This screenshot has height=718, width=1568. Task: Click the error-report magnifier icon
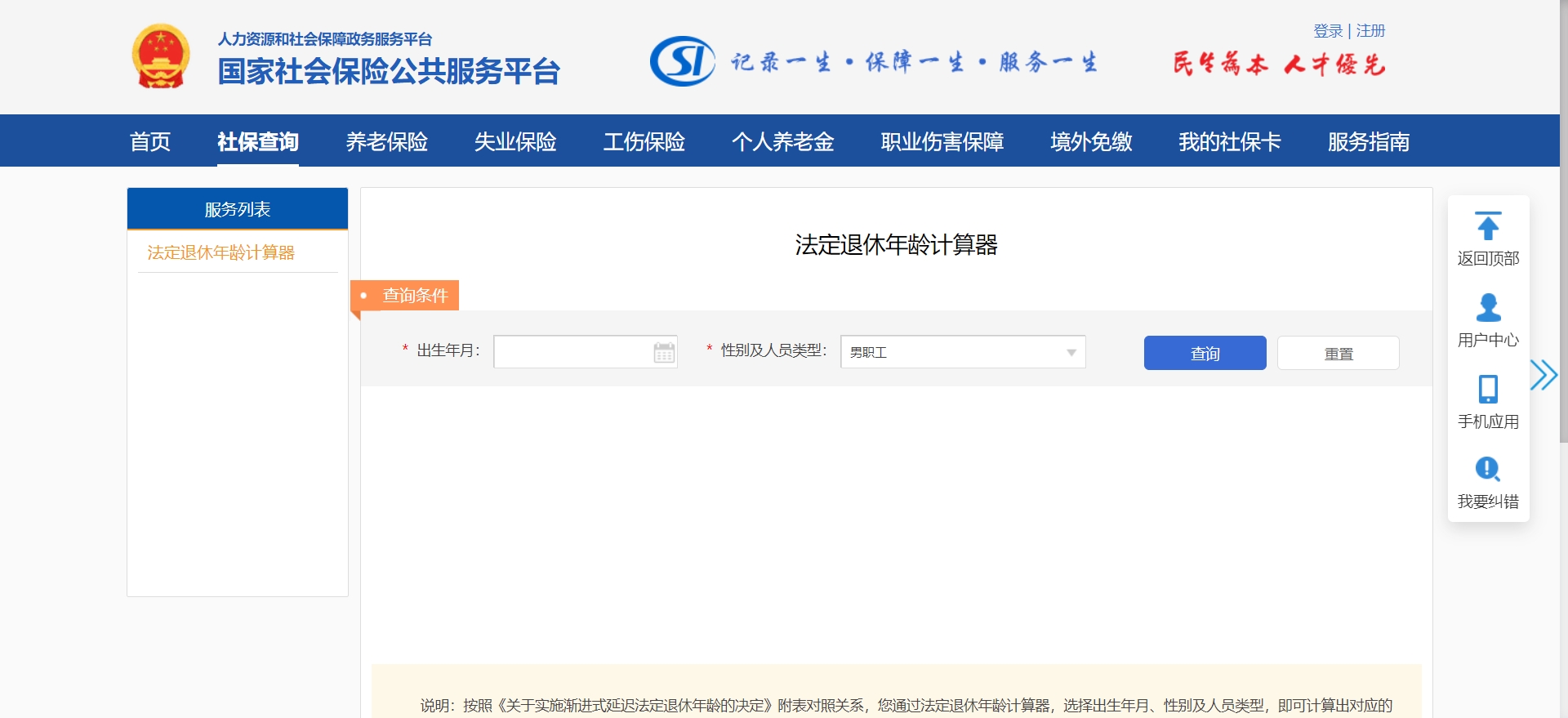click(1487, 470)
